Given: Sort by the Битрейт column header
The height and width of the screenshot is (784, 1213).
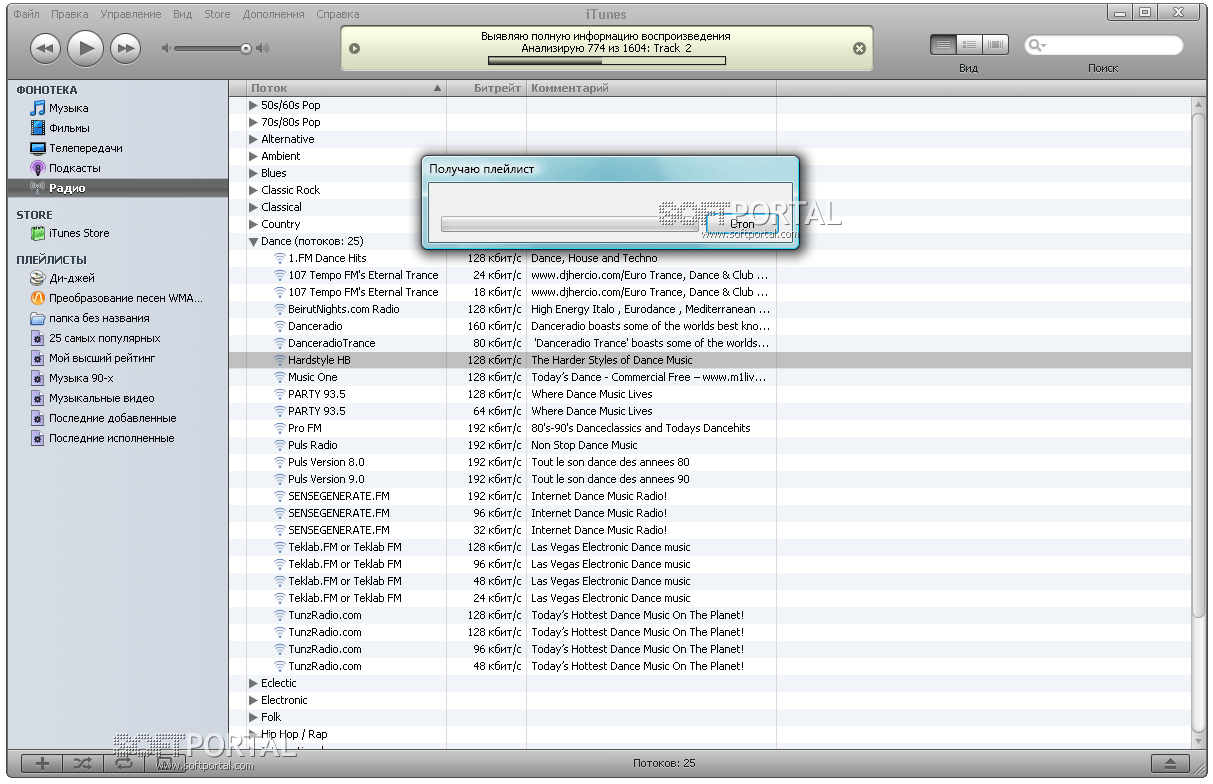Looking at the screenshot, I should pos(487,88).
